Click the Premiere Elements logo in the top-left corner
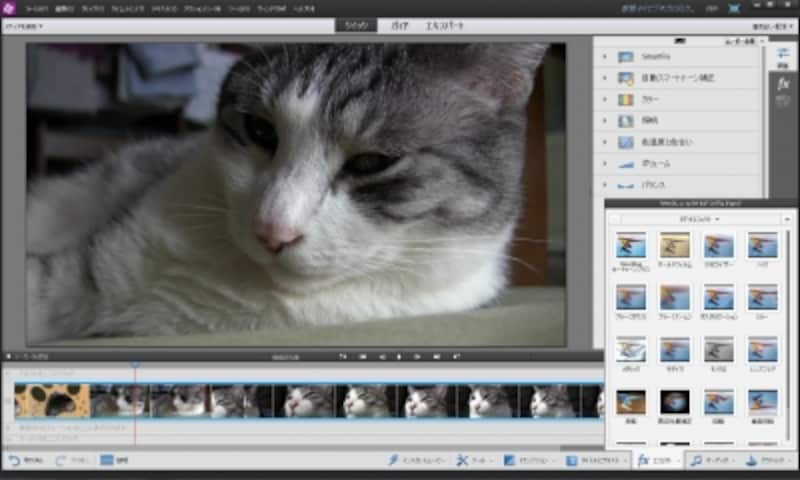 pos(9,8)
